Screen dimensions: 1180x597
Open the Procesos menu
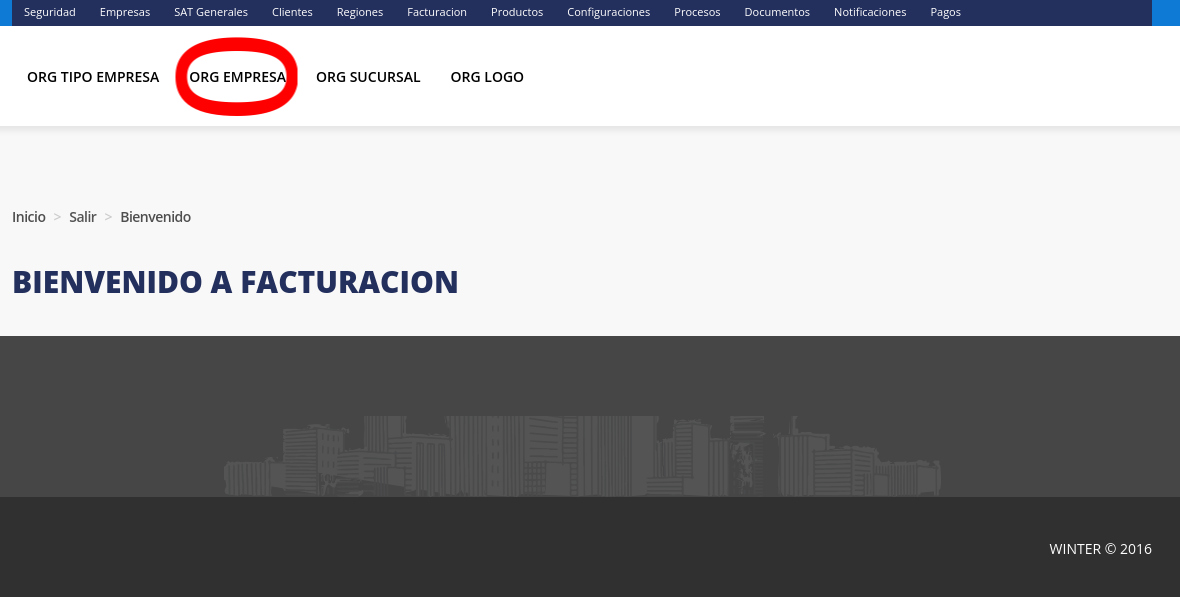pos(697,12)
